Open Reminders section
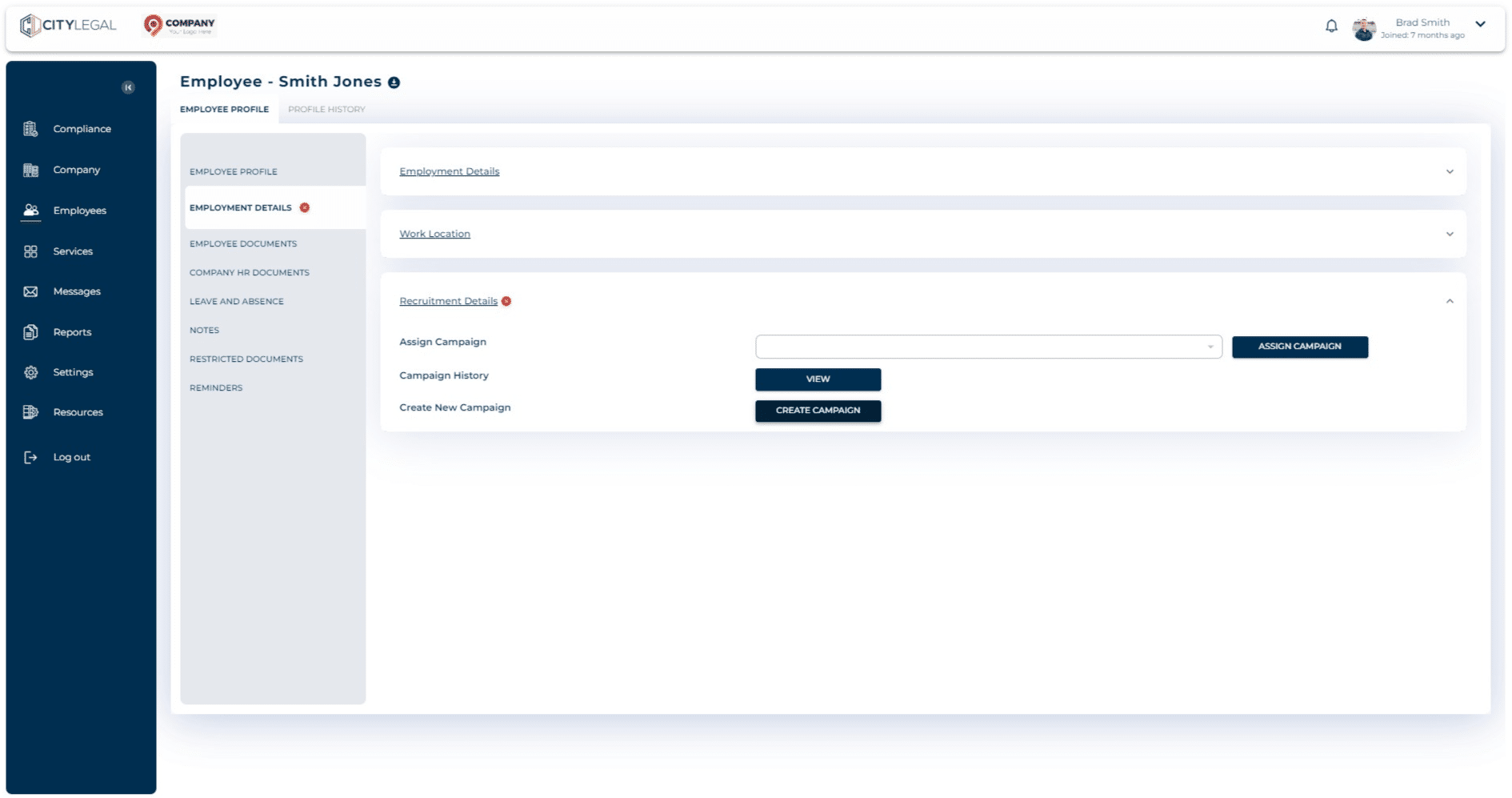The width and height of the screenshot is (1512, 798). coord(215,387)
